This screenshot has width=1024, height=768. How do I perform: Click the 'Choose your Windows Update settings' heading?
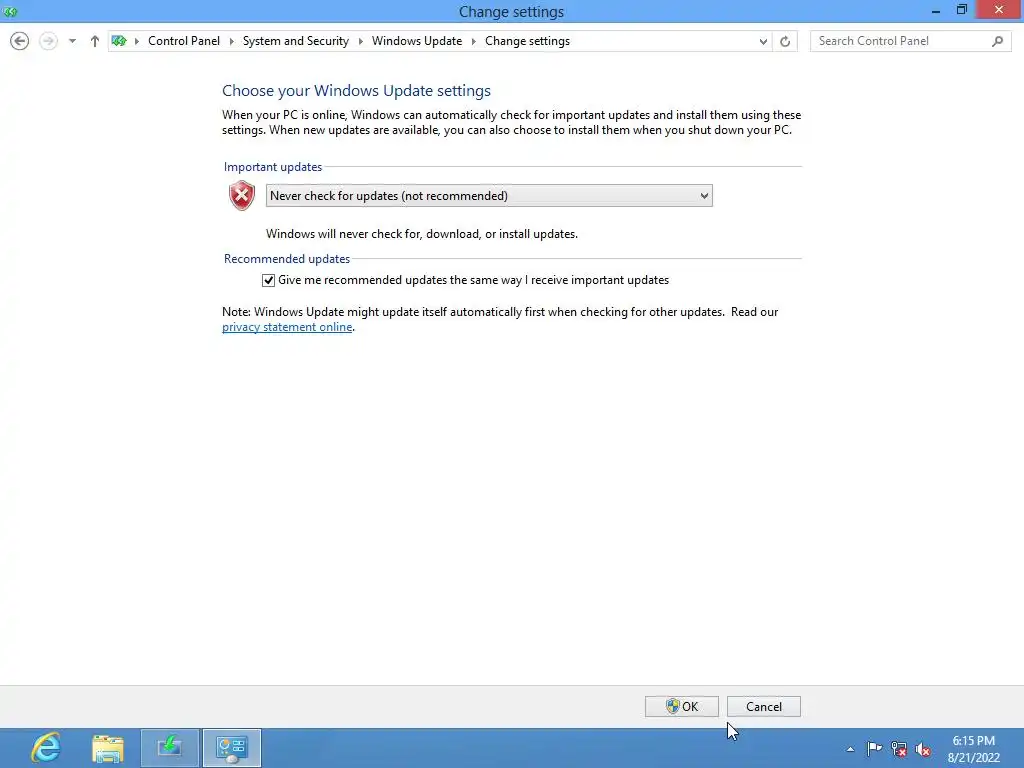[357, 91]
